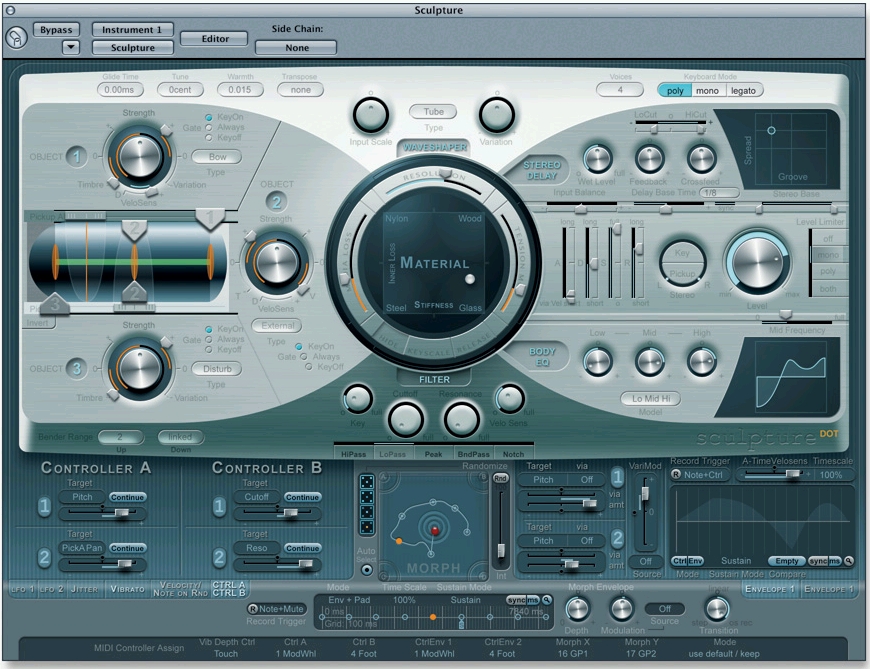Open the Jitter modulation tab

click(84, 589)
